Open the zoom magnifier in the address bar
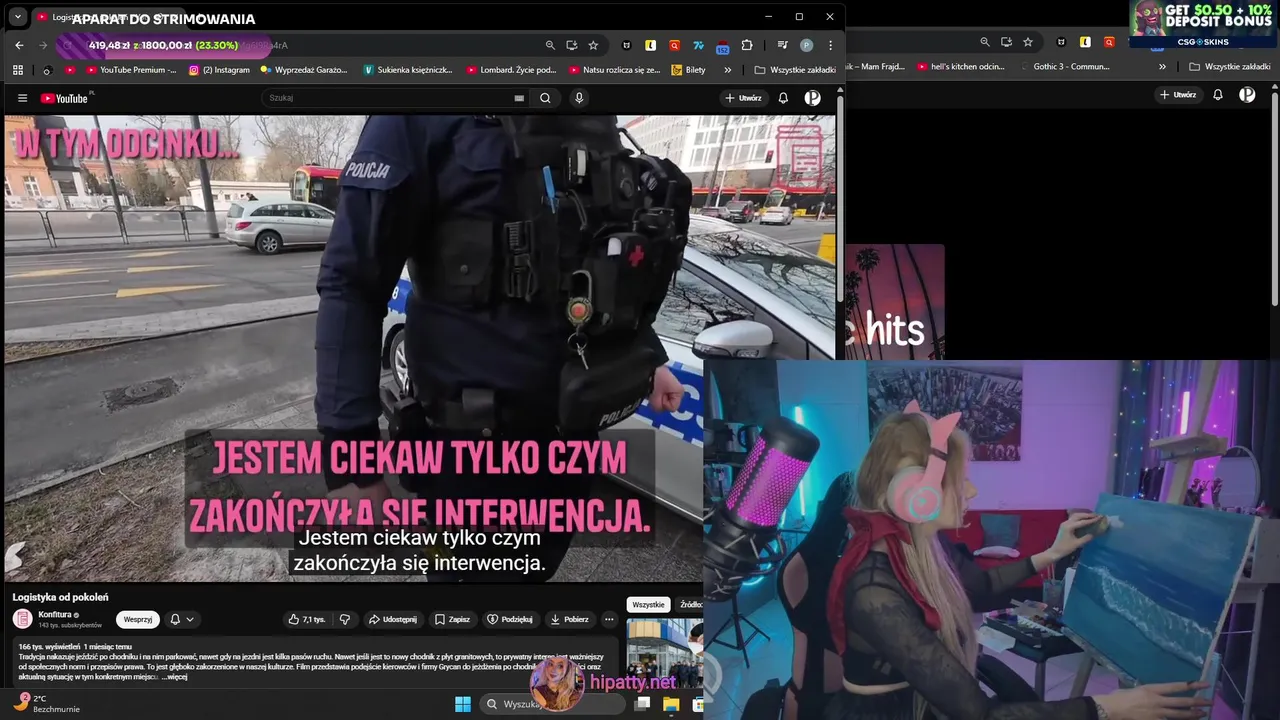Viewport: 1280px width, 720px height. coord(550,45)
